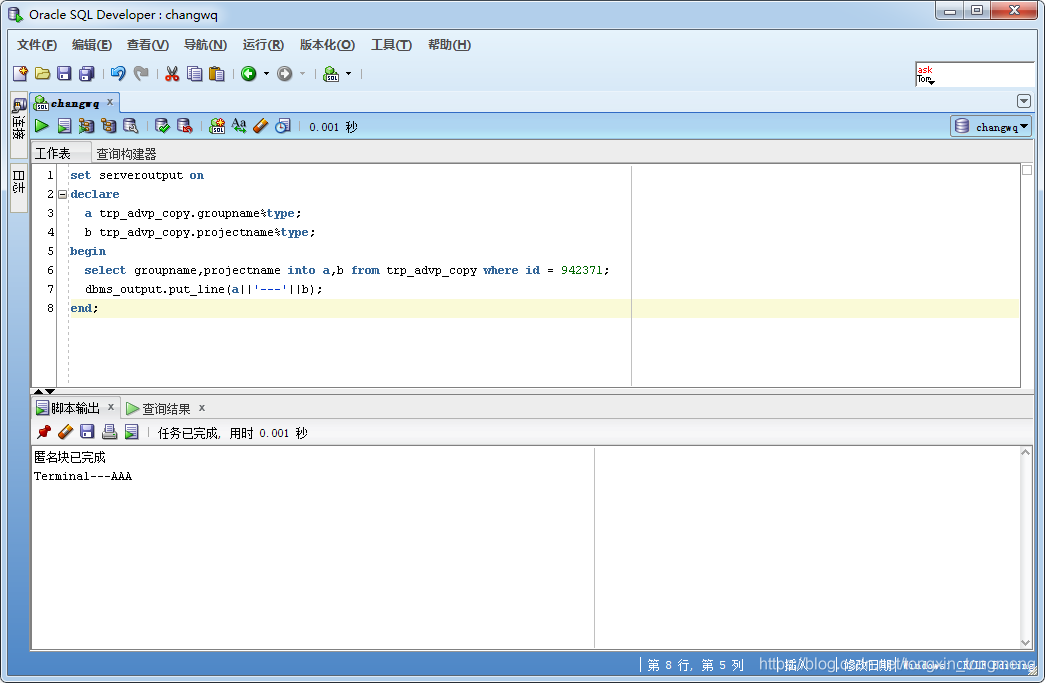This screenshot has width=1045, height=683.
Task: Cut with the scissors icon
Action: [x=172, y=73]
